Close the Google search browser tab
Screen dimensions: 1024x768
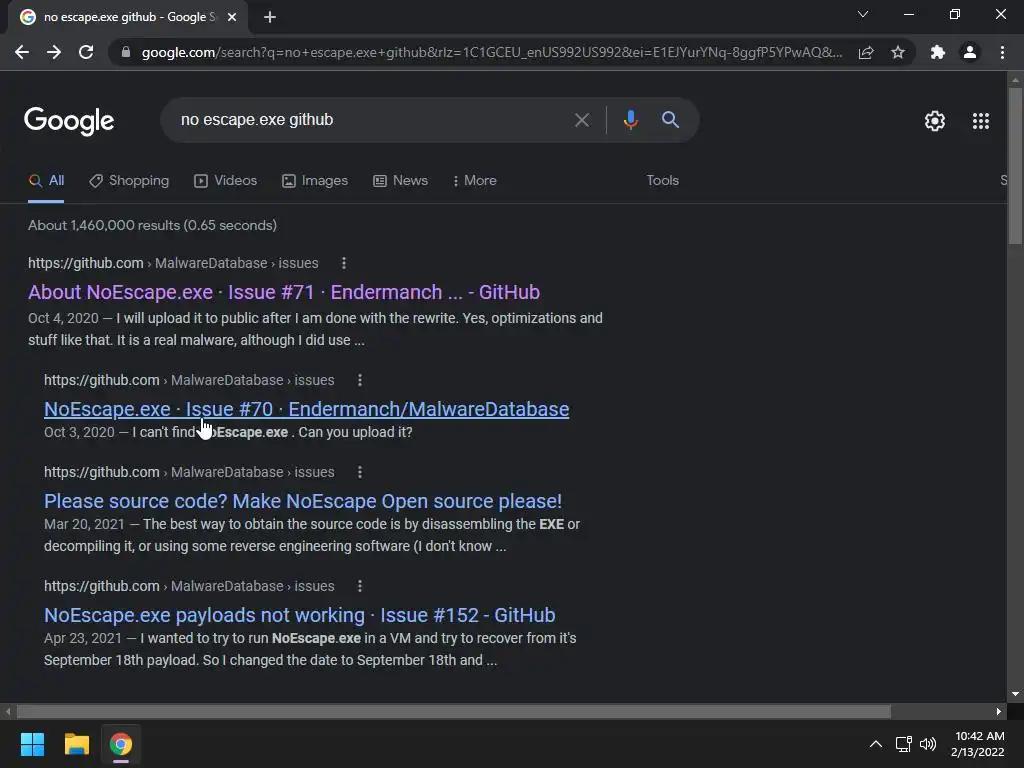click(x=232, y=17)
